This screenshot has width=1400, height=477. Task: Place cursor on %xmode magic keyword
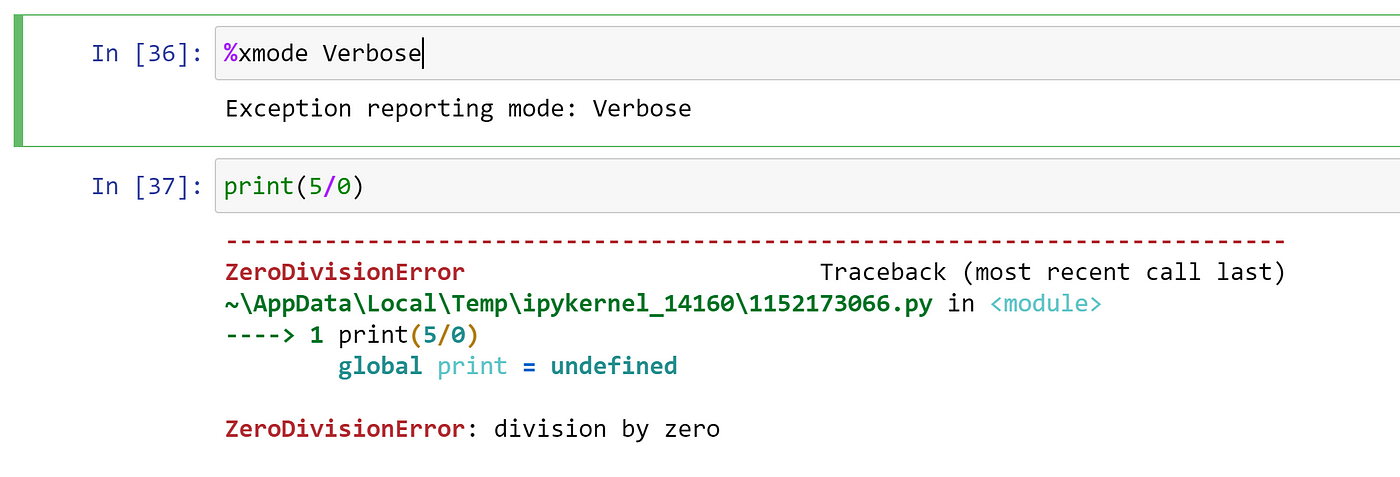tap(266, 53)
